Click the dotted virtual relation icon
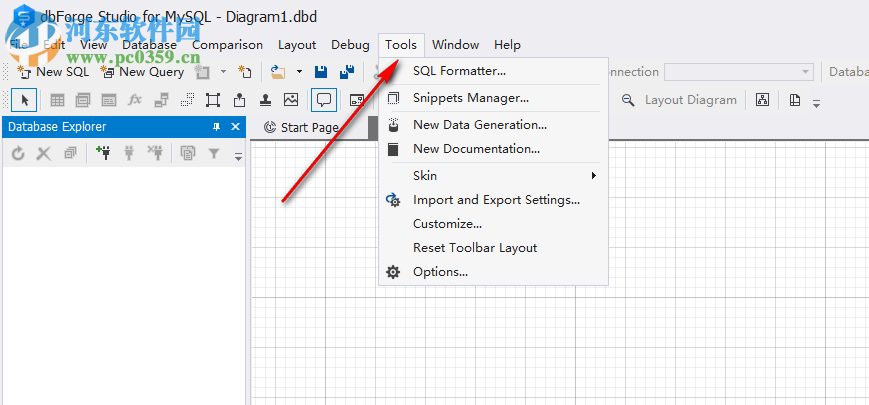Screen dimensions: 869x405 pos(187,100)
